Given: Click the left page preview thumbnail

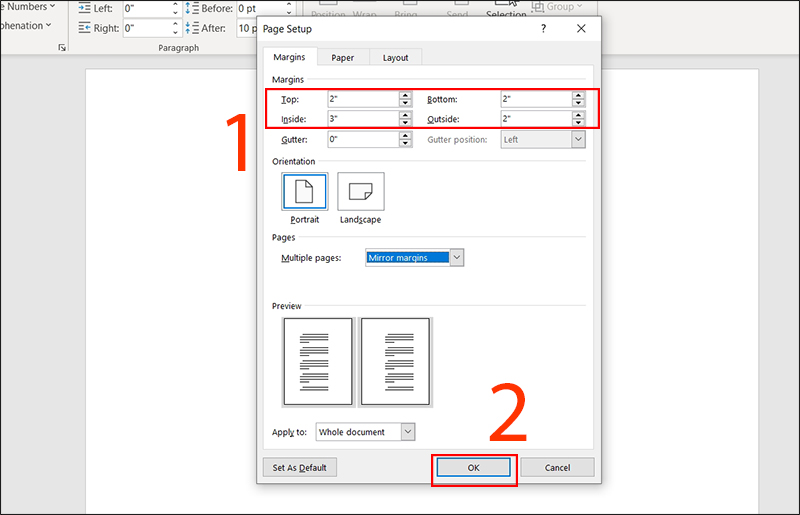Looking at the screenshot, I should point(318,361).
